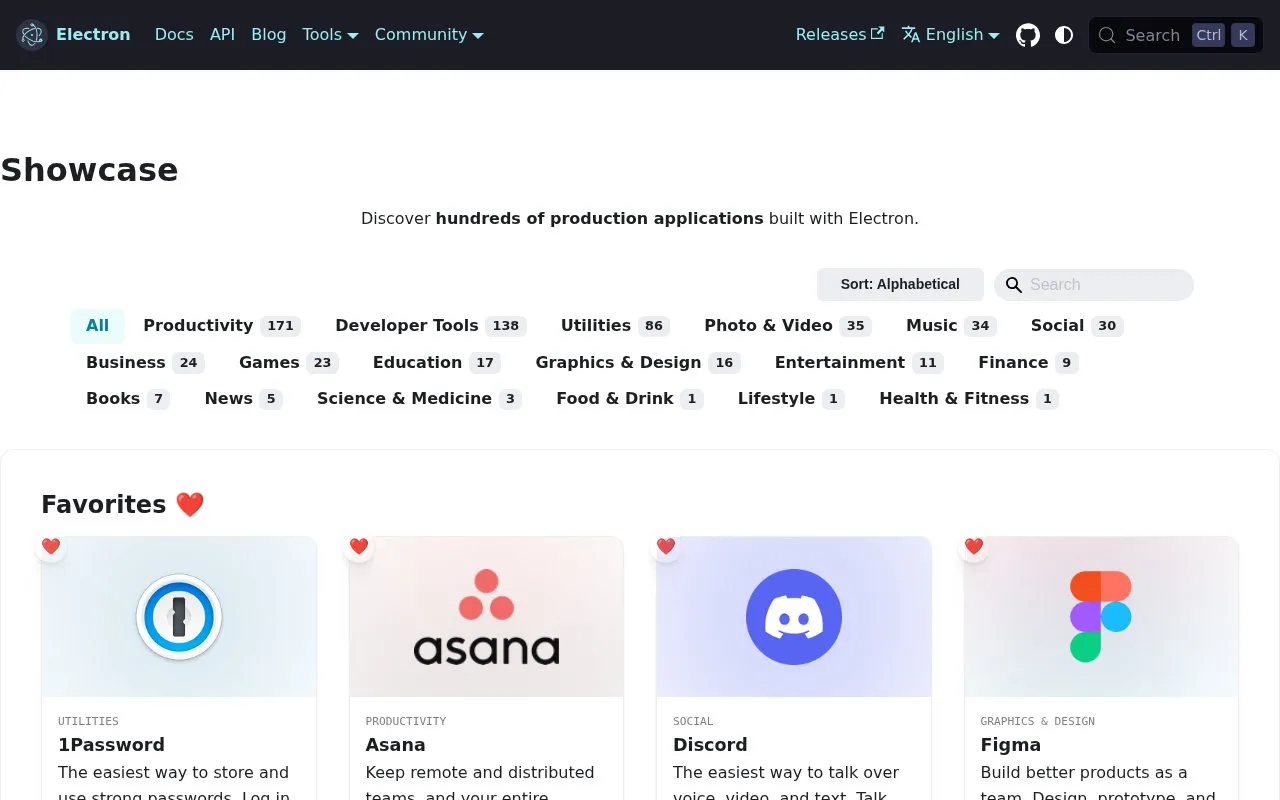Open the 1Password app logo

179,617
